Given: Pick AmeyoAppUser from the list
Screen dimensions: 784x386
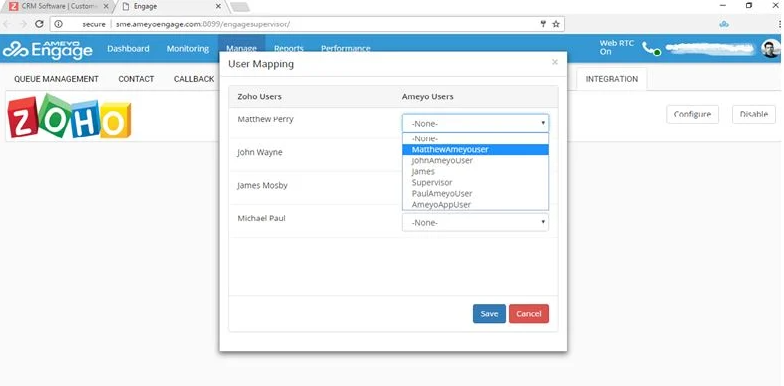Looking at the screenshot, I should tap(475, 204).
